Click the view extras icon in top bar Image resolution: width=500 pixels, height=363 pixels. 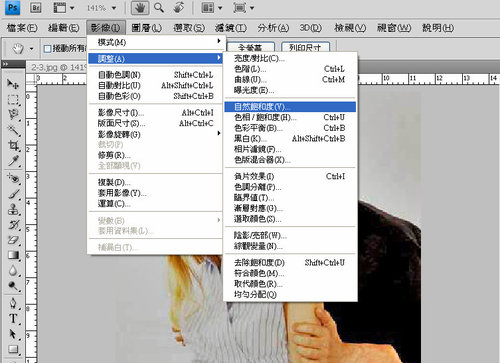click(x=60, y=8)
